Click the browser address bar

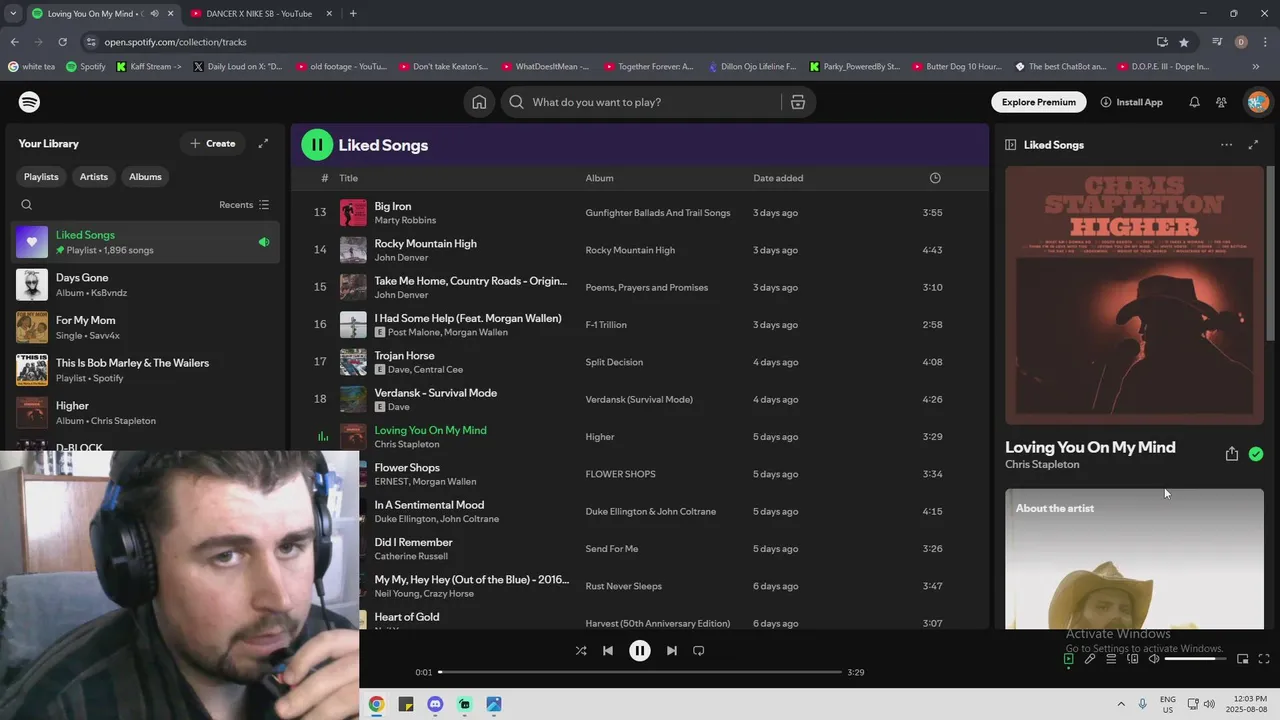(620, 42)
